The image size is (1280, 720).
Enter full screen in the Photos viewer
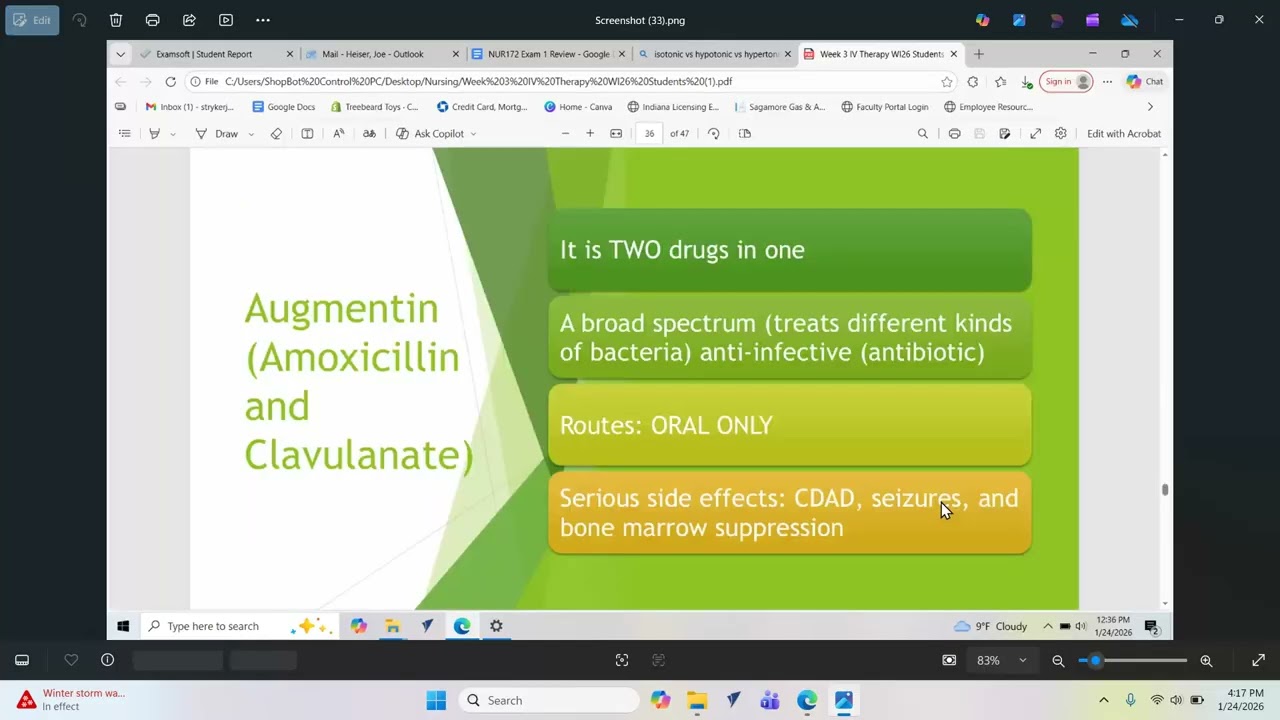click(1258, 660)
